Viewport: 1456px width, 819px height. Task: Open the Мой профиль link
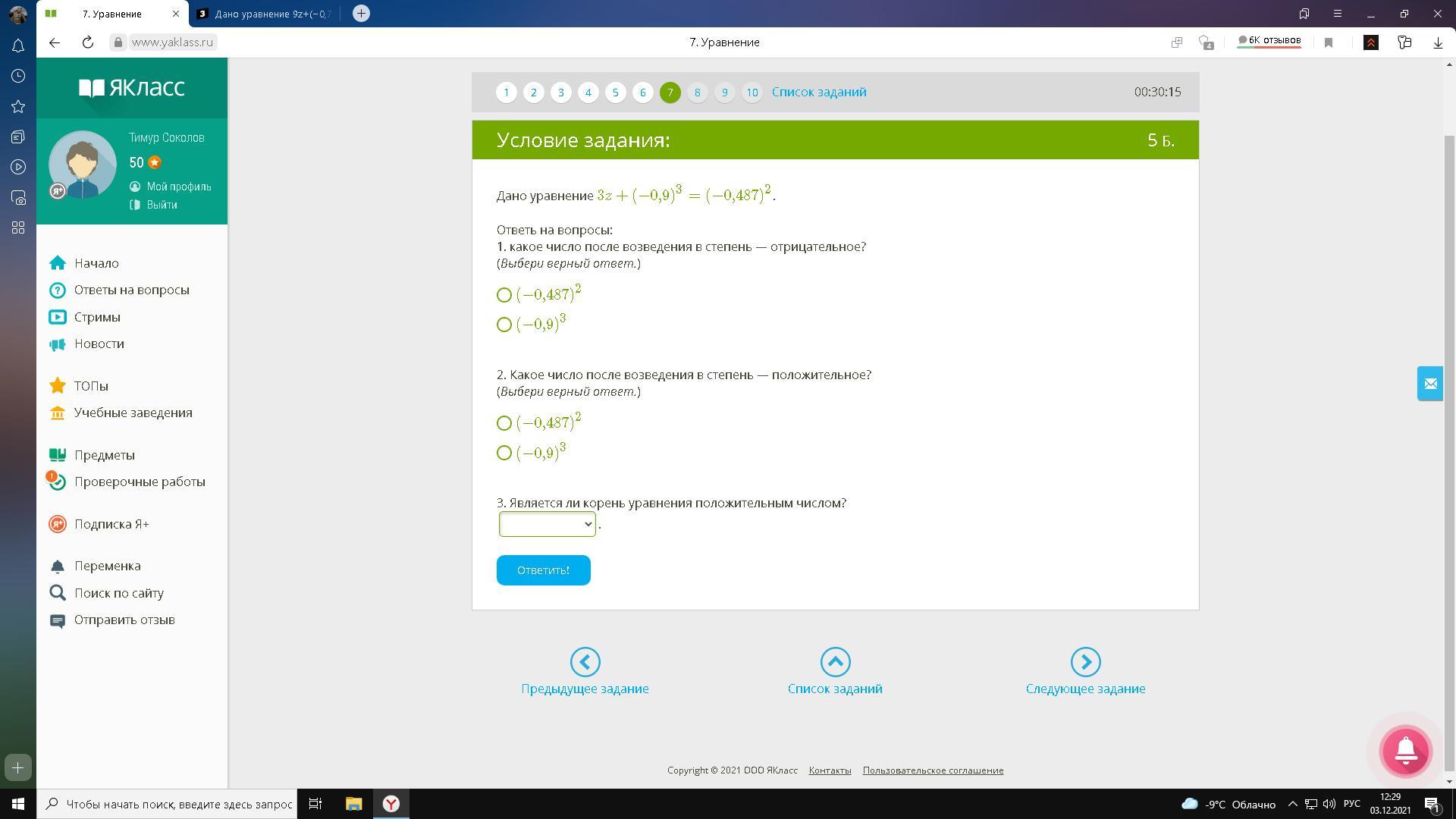click(178, 187)
